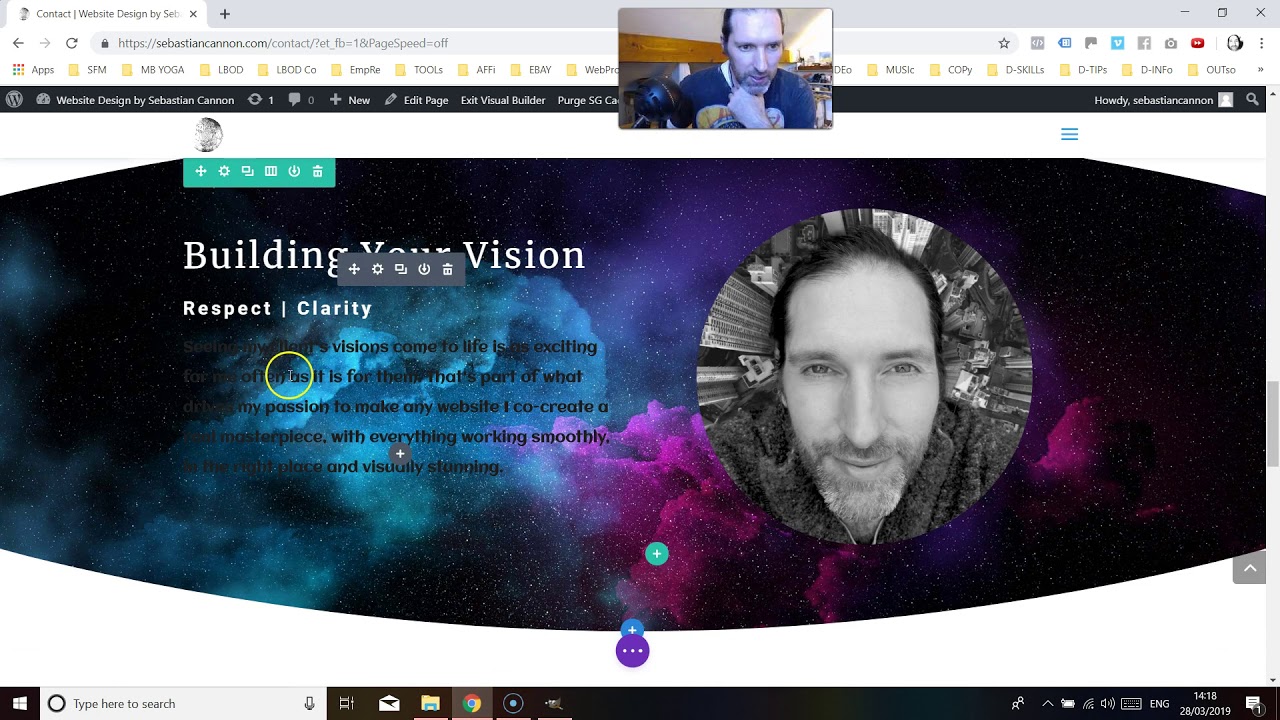Screen dimensions: 1280x720
Task: Click the code brackets extension icon
Action: [1037, 43]
